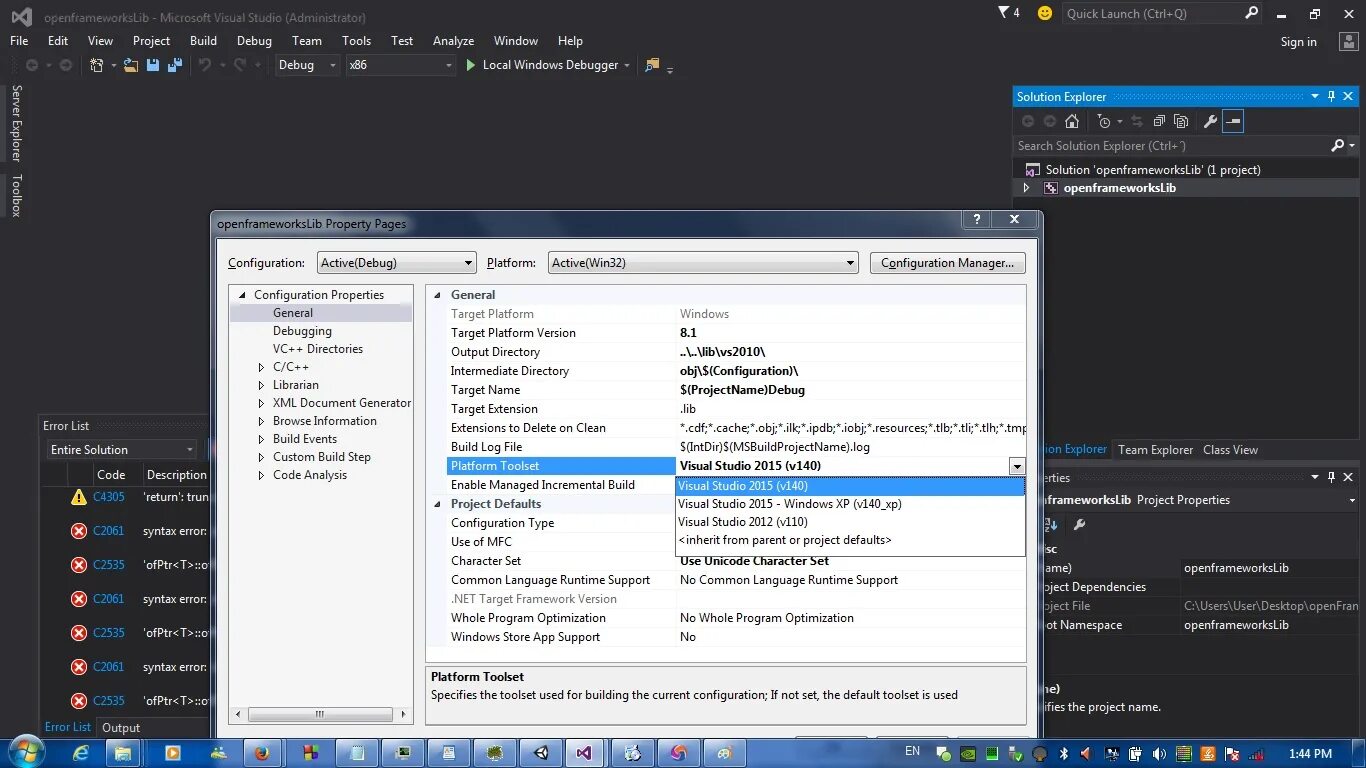1366x768 pixels.
Task: Collapse the Configuration Properties tree node
Action: pyautogui.click(x=241, y=295)
